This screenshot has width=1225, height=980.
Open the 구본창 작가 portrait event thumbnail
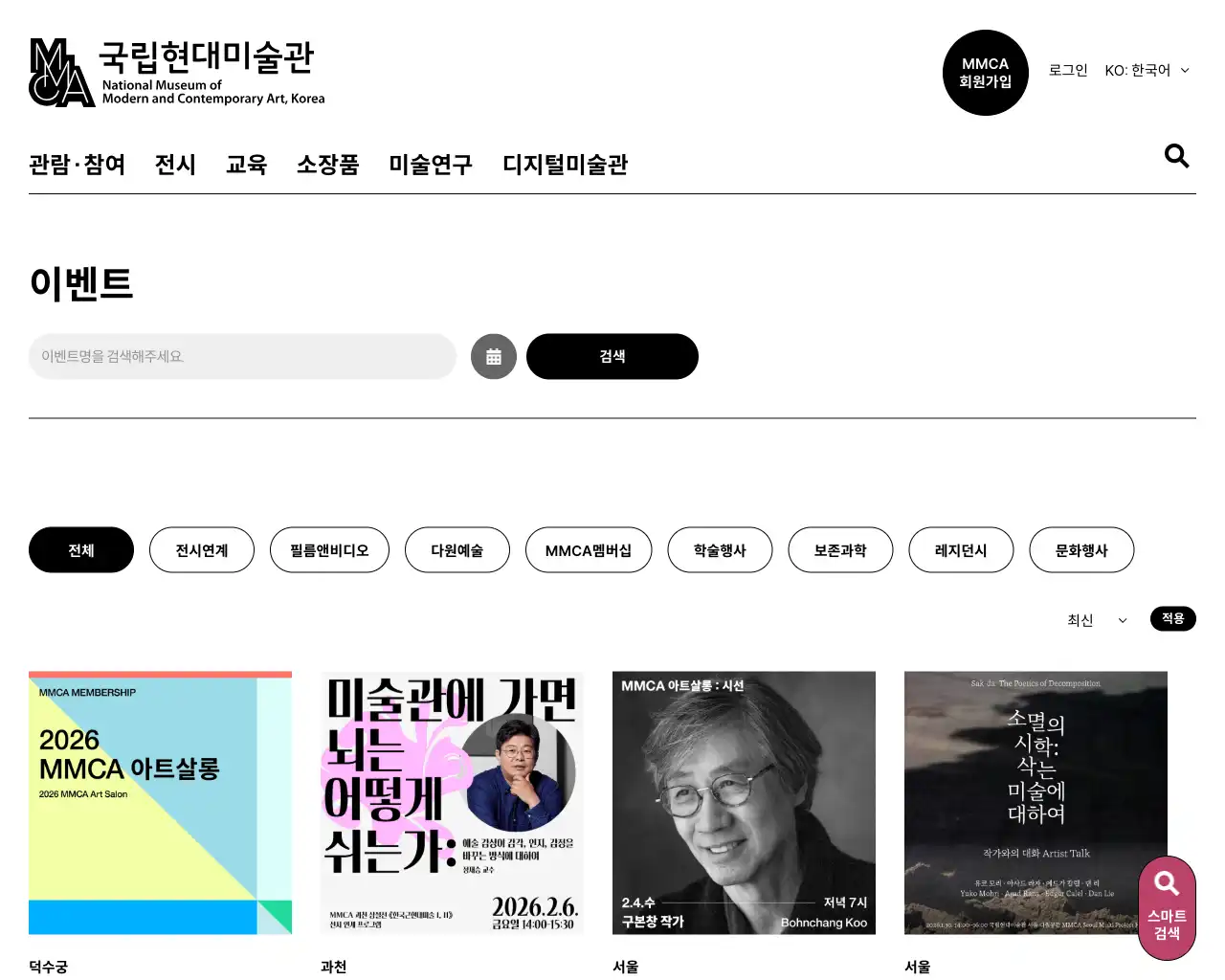click(x=744, y=803)
